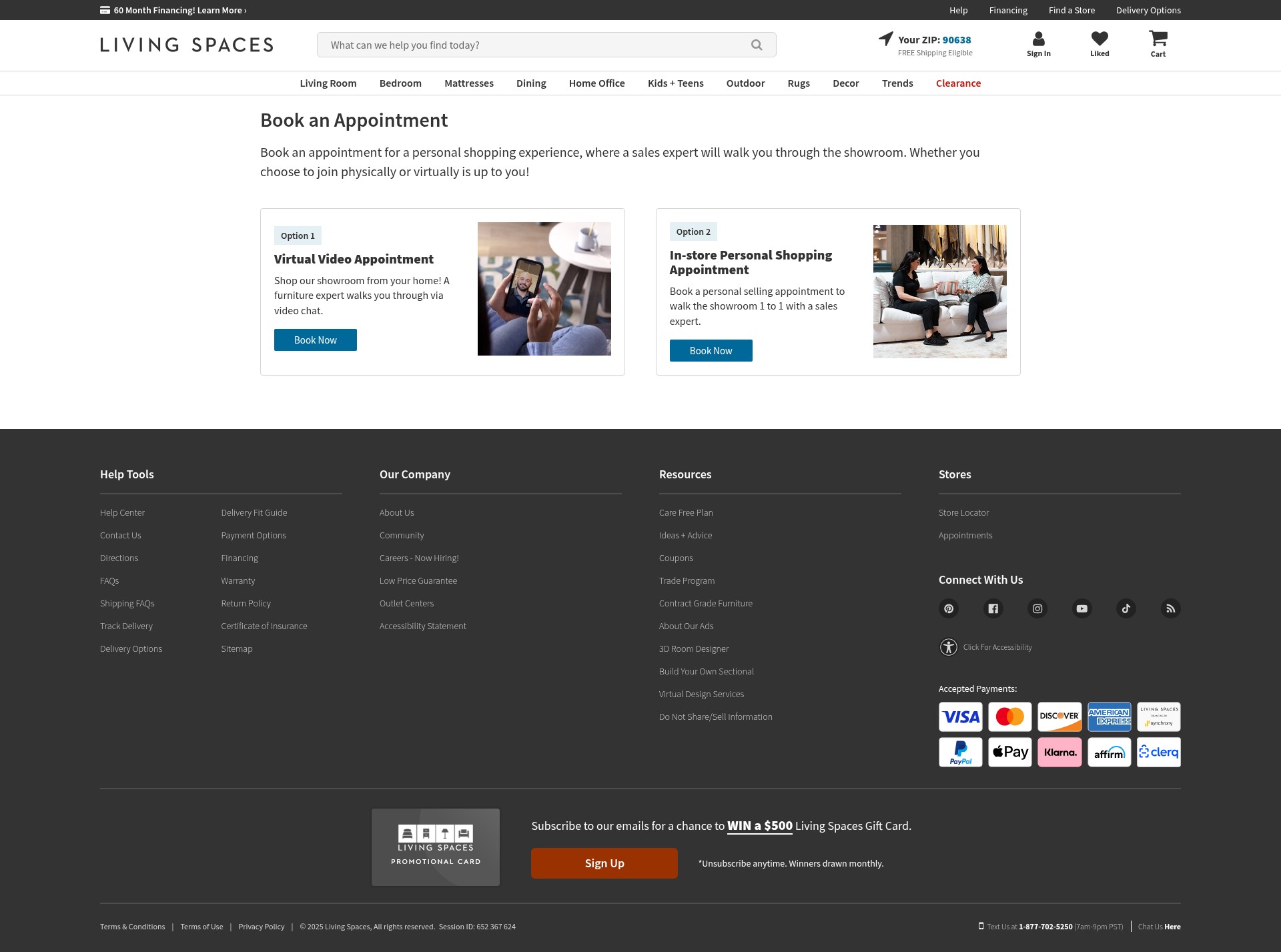Open the Instagram social icon
The height and width of the screenshot is (952, 1281).
tap(1037, 608)
